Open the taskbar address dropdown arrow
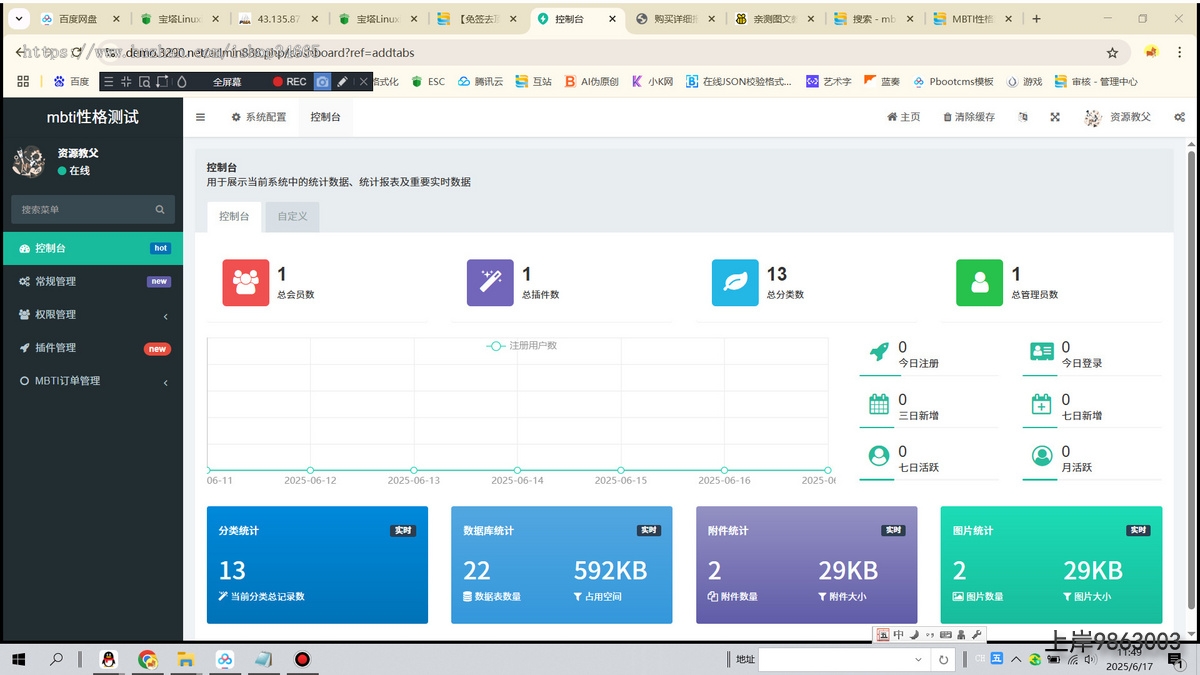Screen dimensions: 1200x675 918,660
